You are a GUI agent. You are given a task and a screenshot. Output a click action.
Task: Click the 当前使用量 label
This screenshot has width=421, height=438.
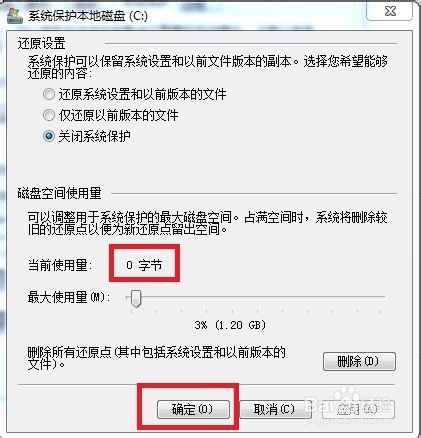[60, 266]
